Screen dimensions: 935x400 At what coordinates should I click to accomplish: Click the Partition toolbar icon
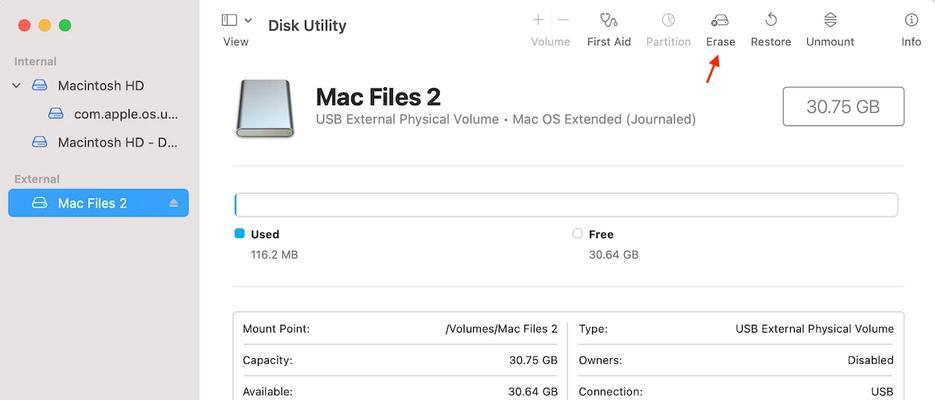pyautogui.click(x=668, y=21)
